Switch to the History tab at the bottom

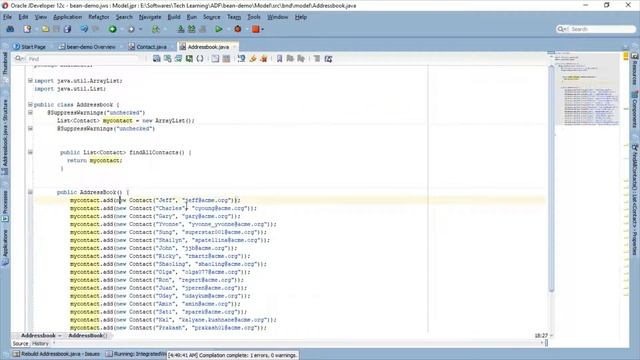[x=40, y=344]
